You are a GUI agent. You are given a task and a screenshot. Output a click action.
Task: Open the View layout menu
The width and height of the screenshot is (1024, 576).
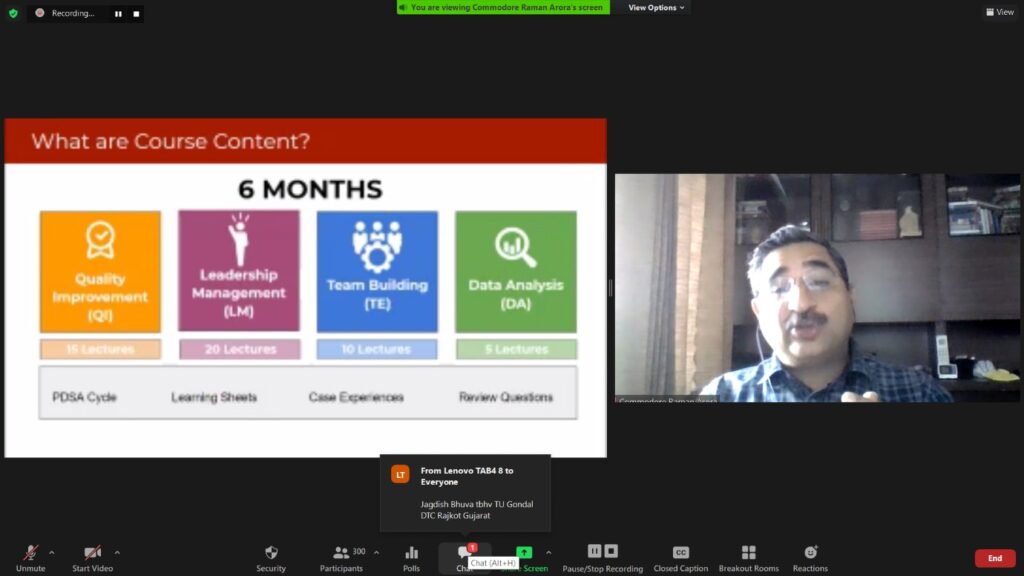pyautogui.click(x=999, y=12)
